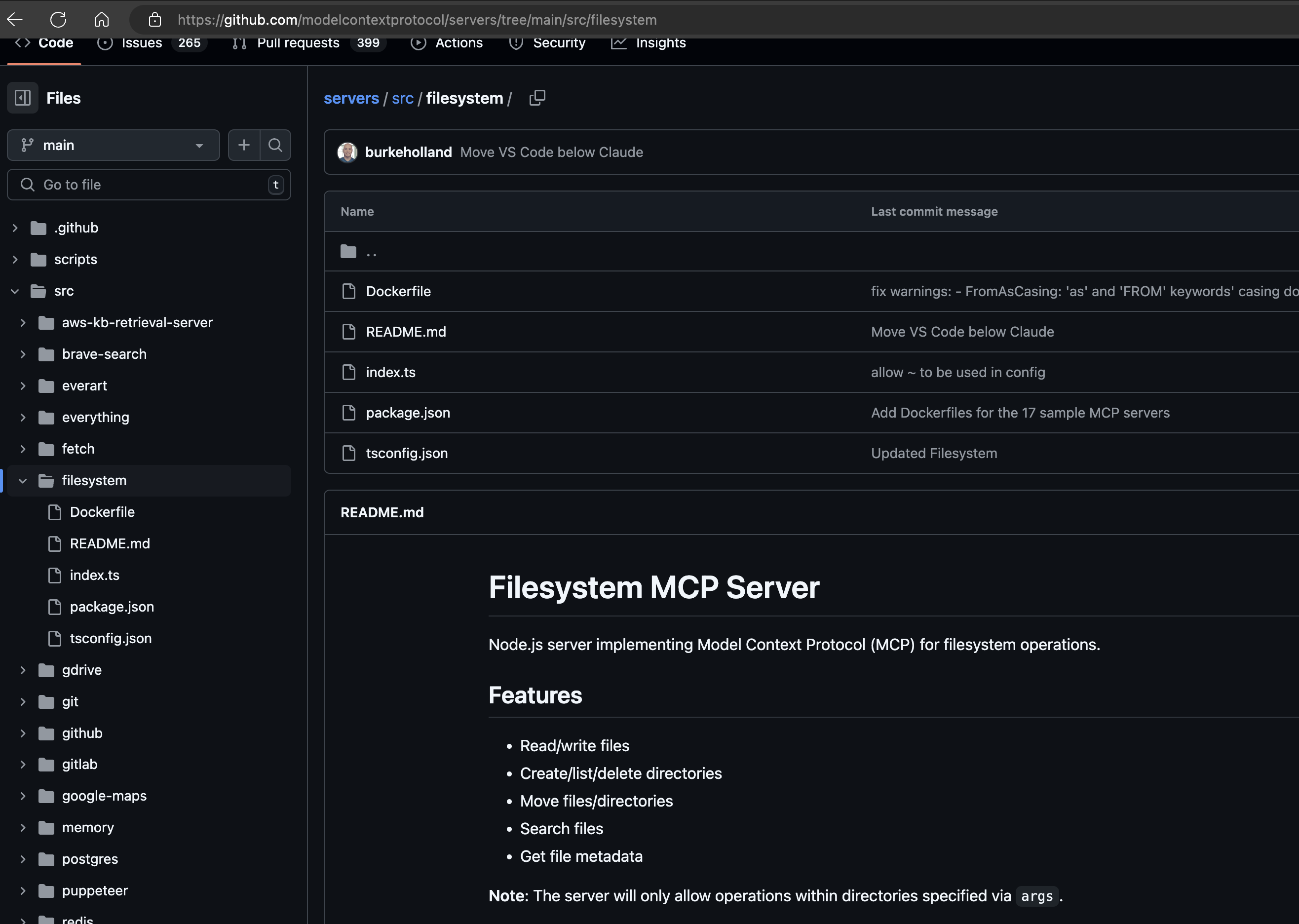Screen dimensions: 1299x924
Task: Select the github folder in the sidebar tree
Action: (82, 733)
